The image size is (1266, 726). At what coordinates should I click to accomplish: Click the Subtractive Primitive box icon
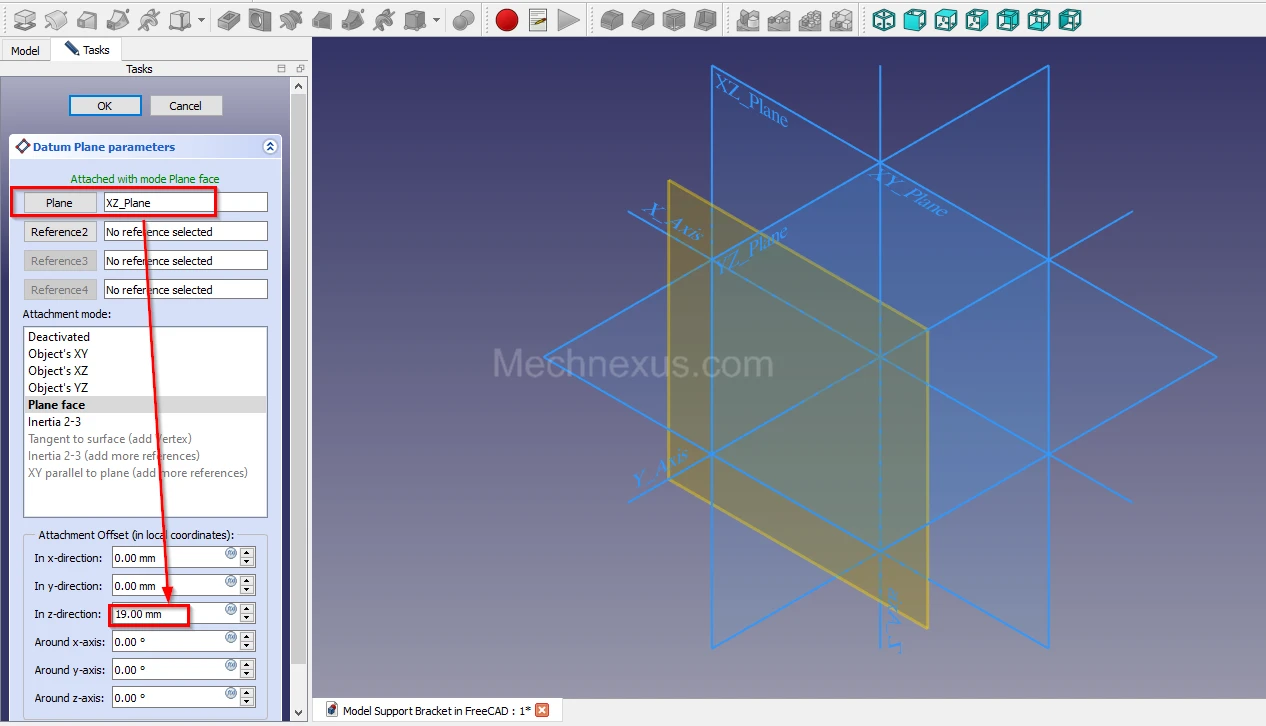coord(415,19)
